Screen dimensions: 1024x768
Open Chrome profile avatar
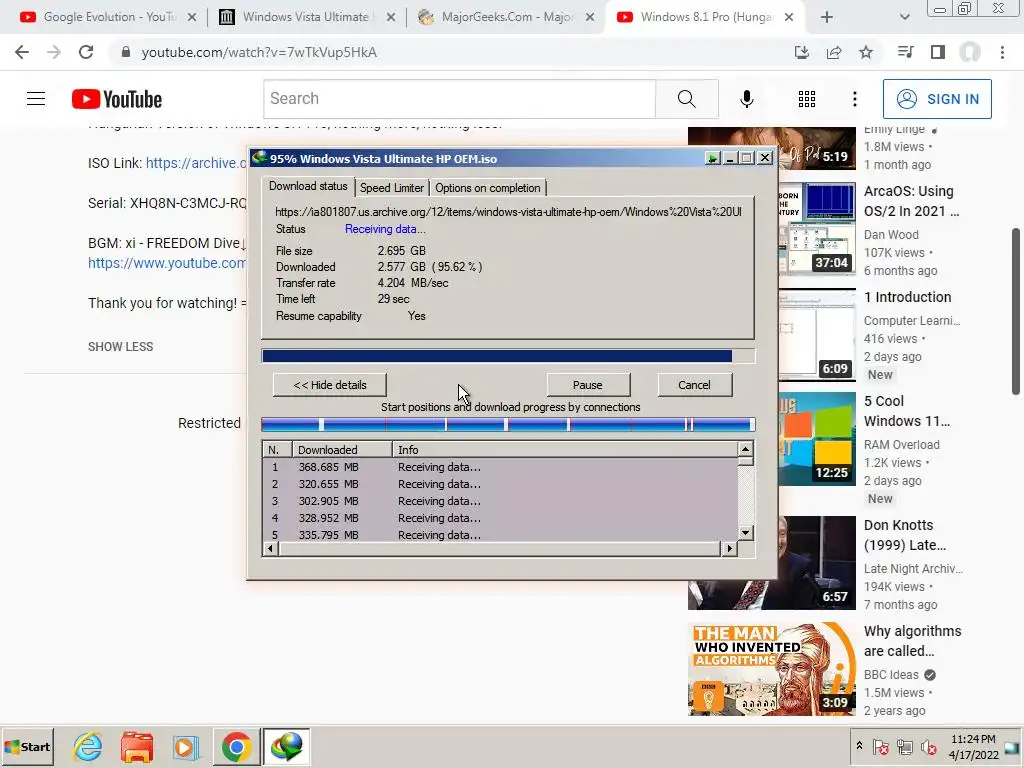pyautogui.click(x=970, y=52)
